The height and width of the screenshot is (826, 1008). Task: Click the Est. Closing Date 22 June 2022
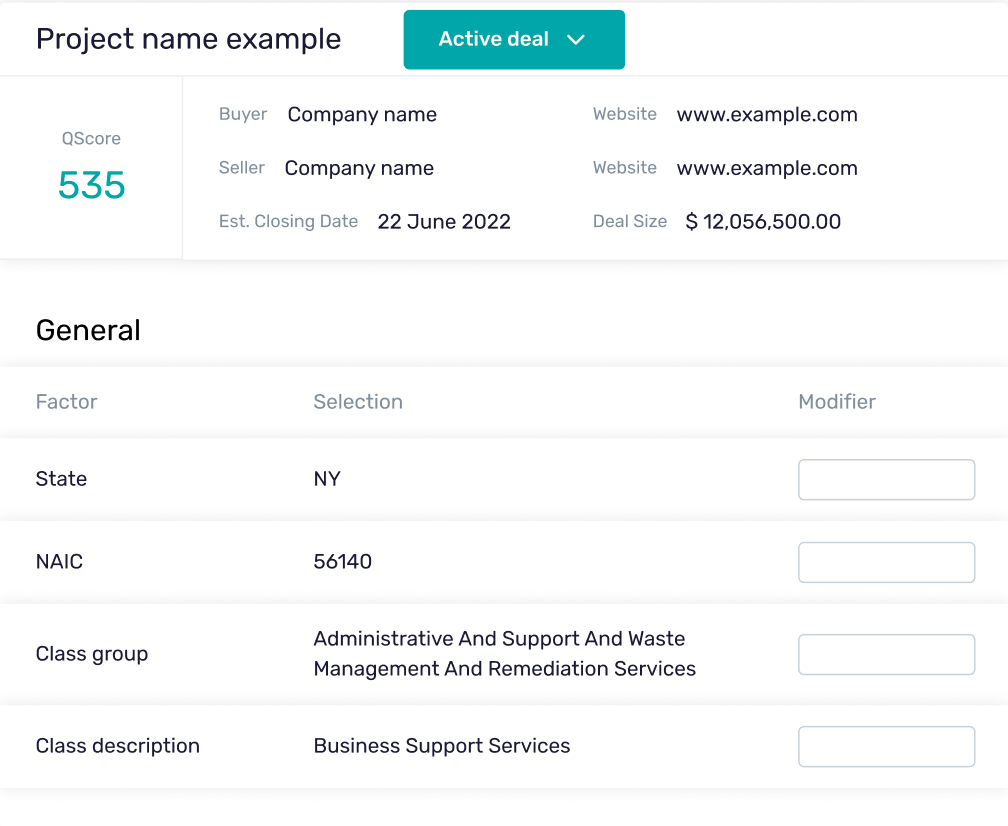[x=444, y=221]
